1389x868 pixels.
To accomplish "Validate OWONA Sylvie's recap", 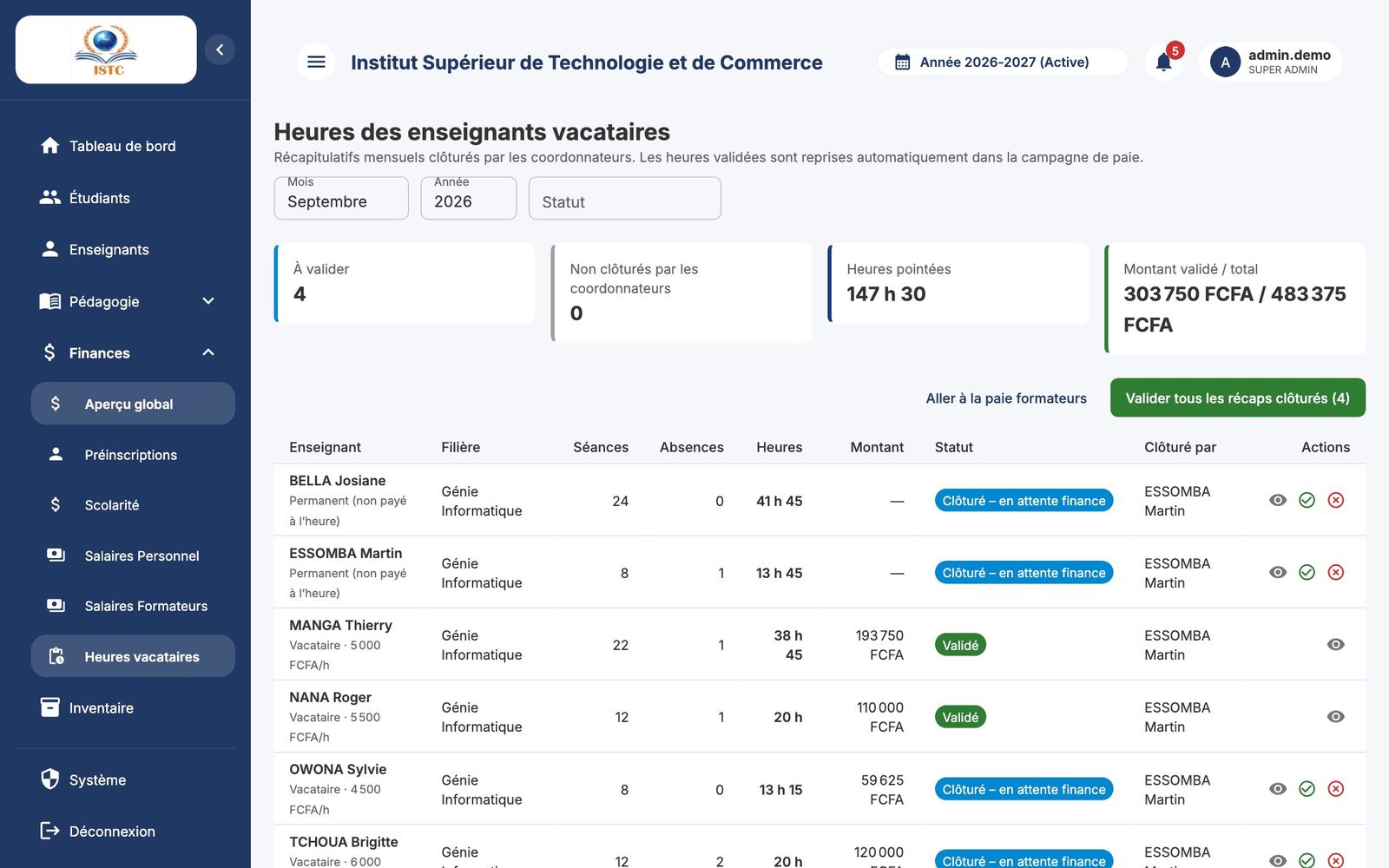I will click(x=1307, y=789).
